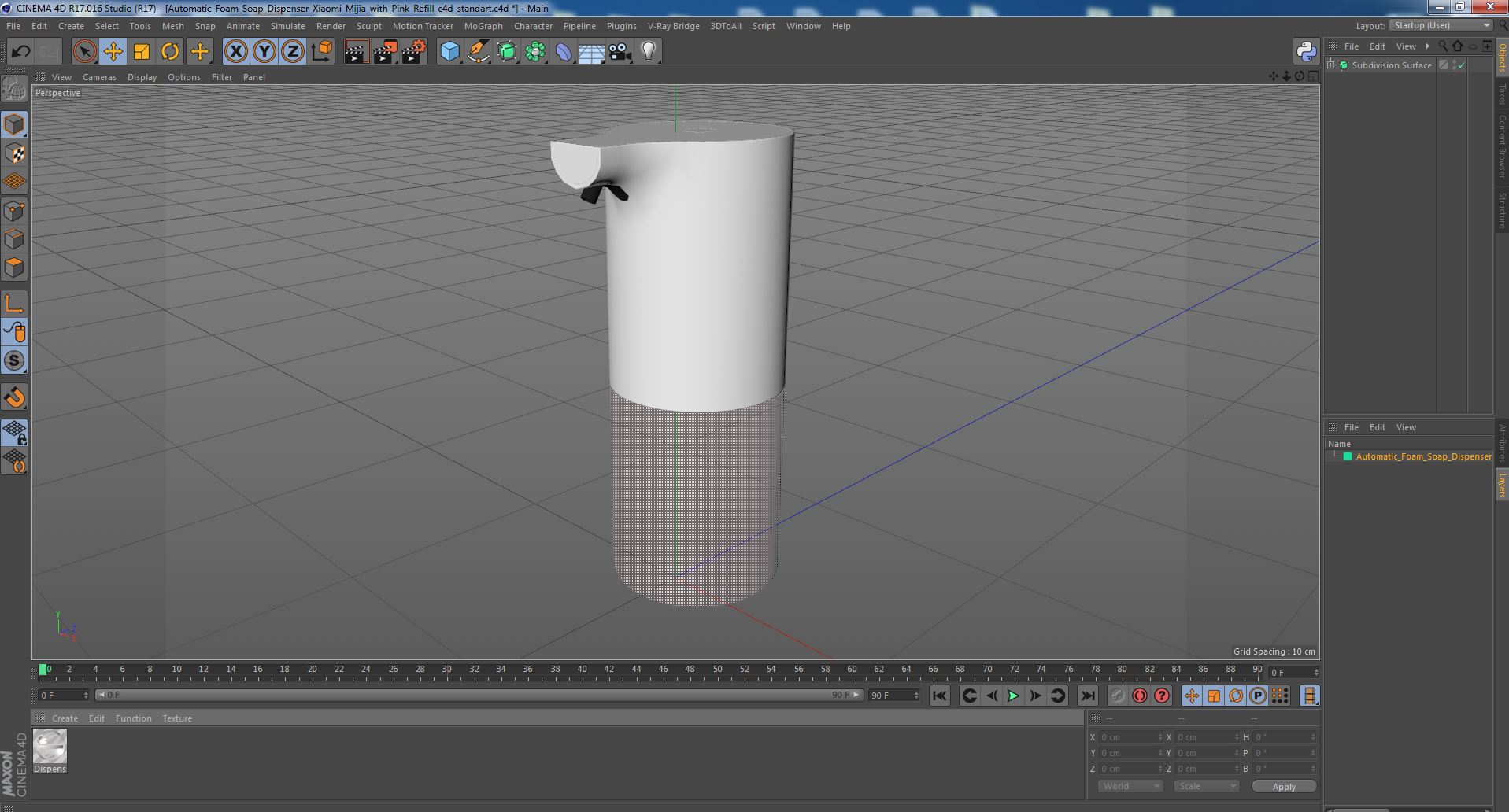The image size is (1509, 812).
Task: Open viewport Cameras menu
Action: click(99, 77)
